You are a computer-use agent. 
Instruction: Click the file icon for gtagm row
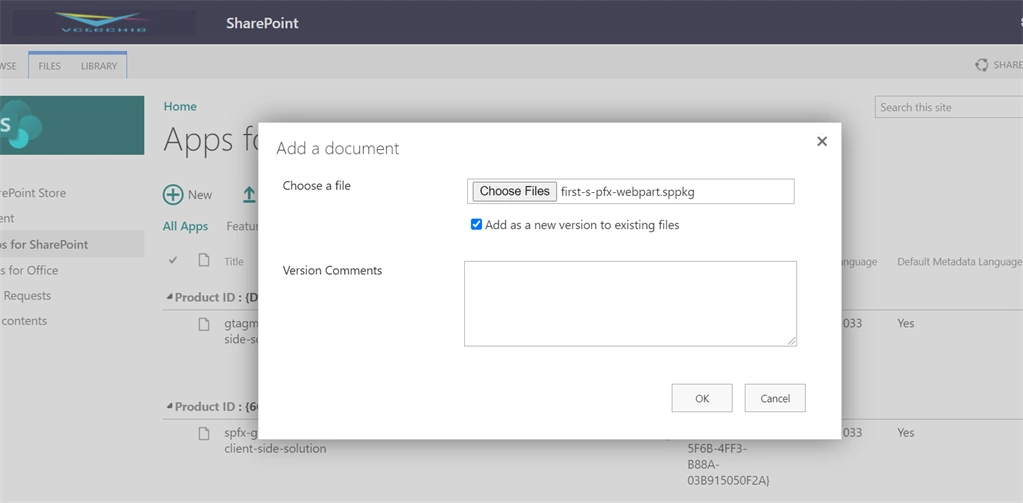(204, 324)
